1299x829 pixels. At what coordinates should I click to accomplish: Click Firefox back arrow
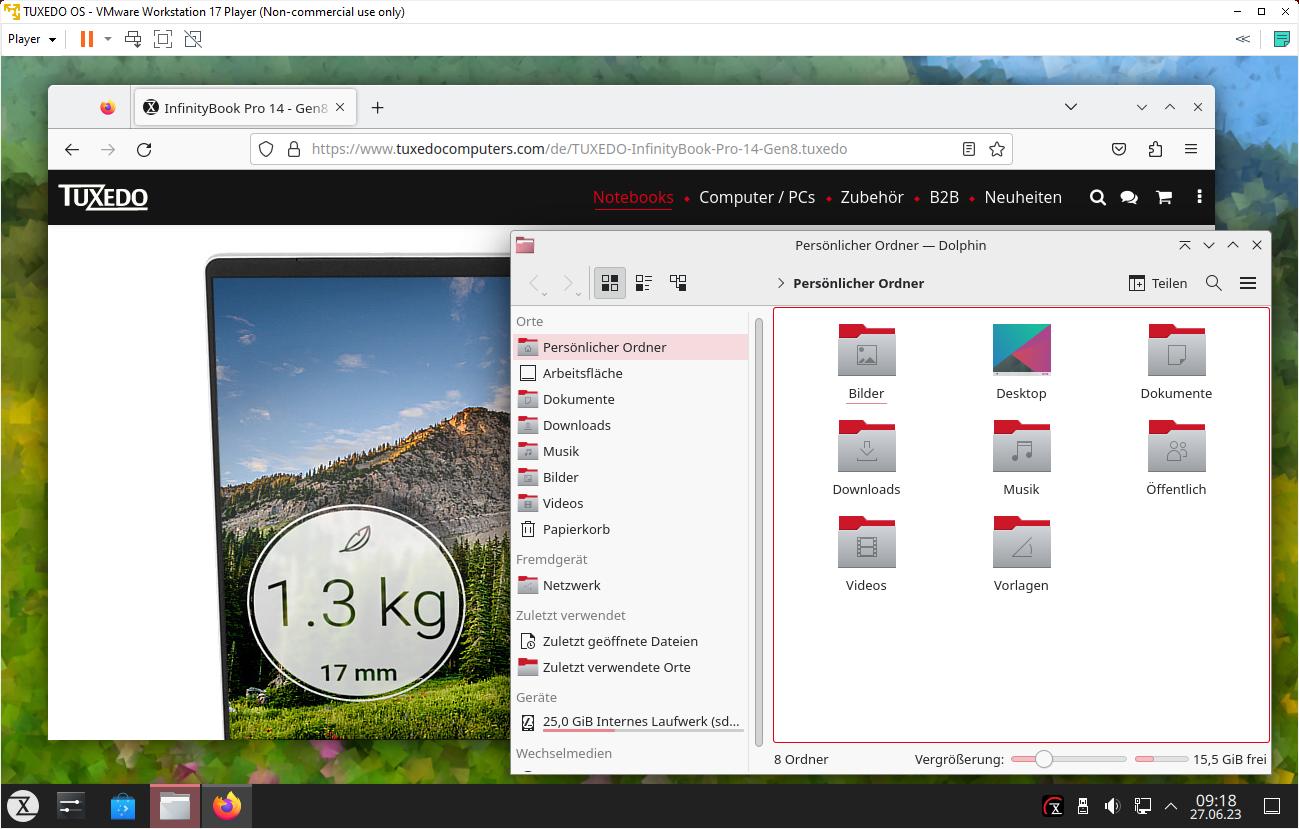pos(72,149)
